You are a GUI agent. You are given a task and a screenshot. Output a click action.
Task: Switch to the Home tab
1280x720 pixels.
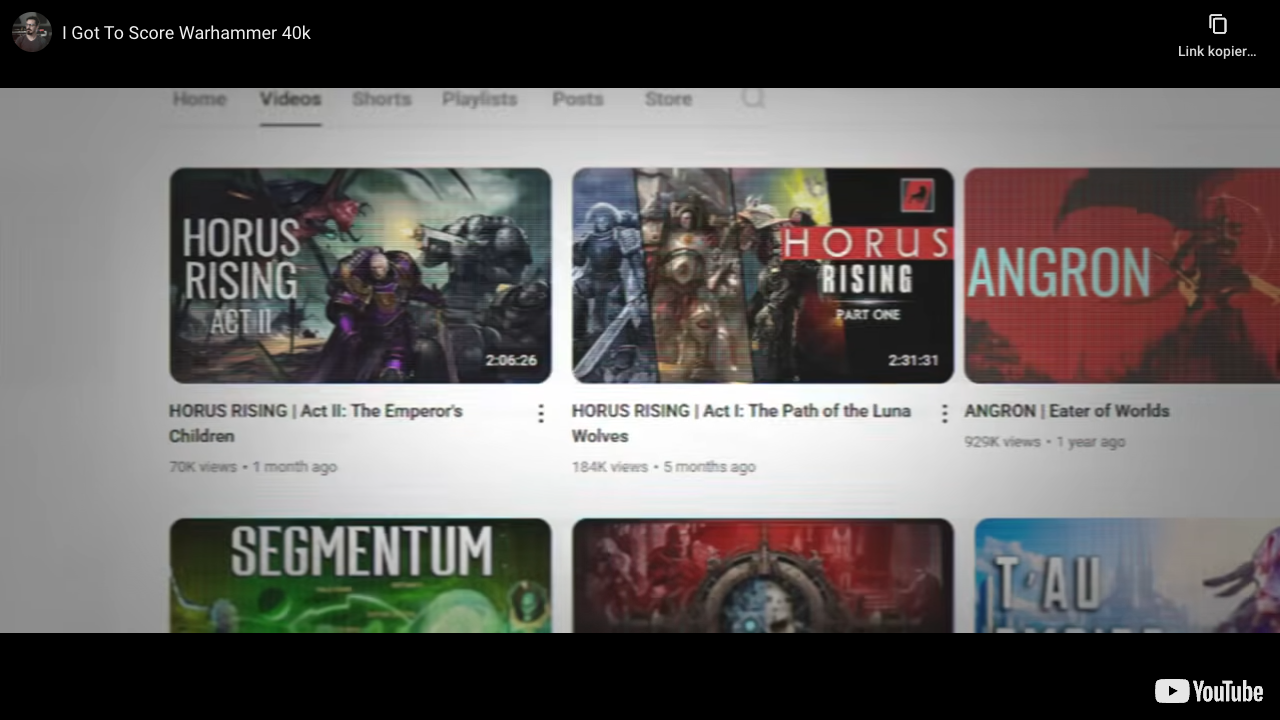199,99
